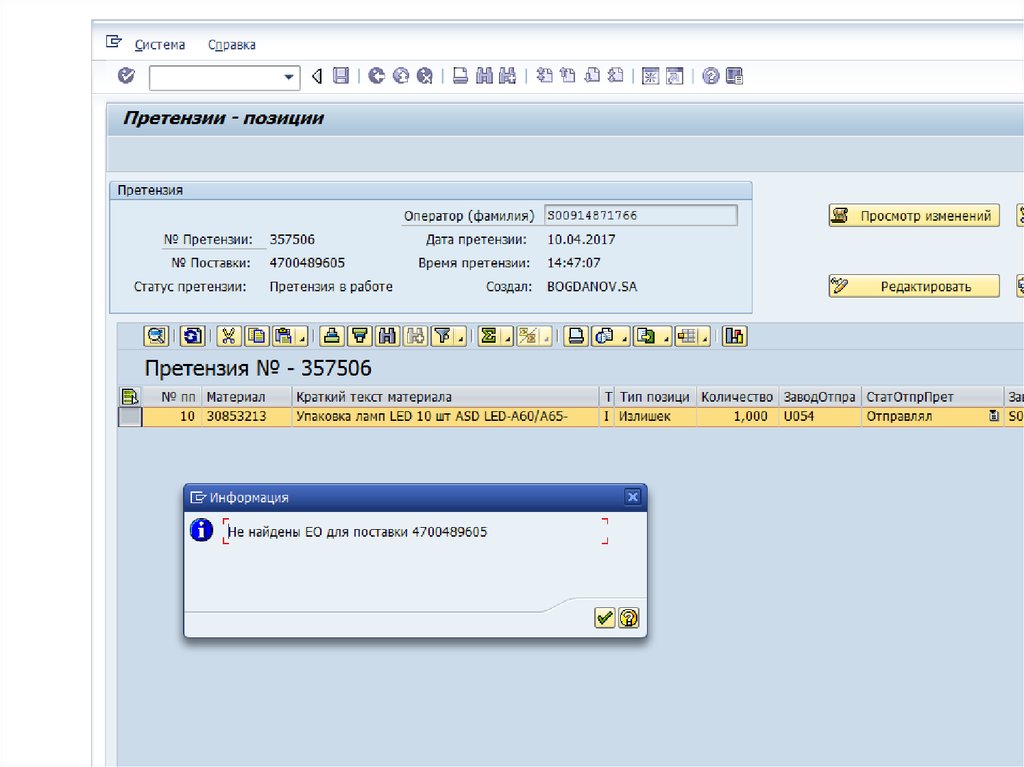Open the Details magnifier icon in the table toolbar
Image resolution: width=1024 pixels, height=767 pixels.
click(x=156, y=337)
